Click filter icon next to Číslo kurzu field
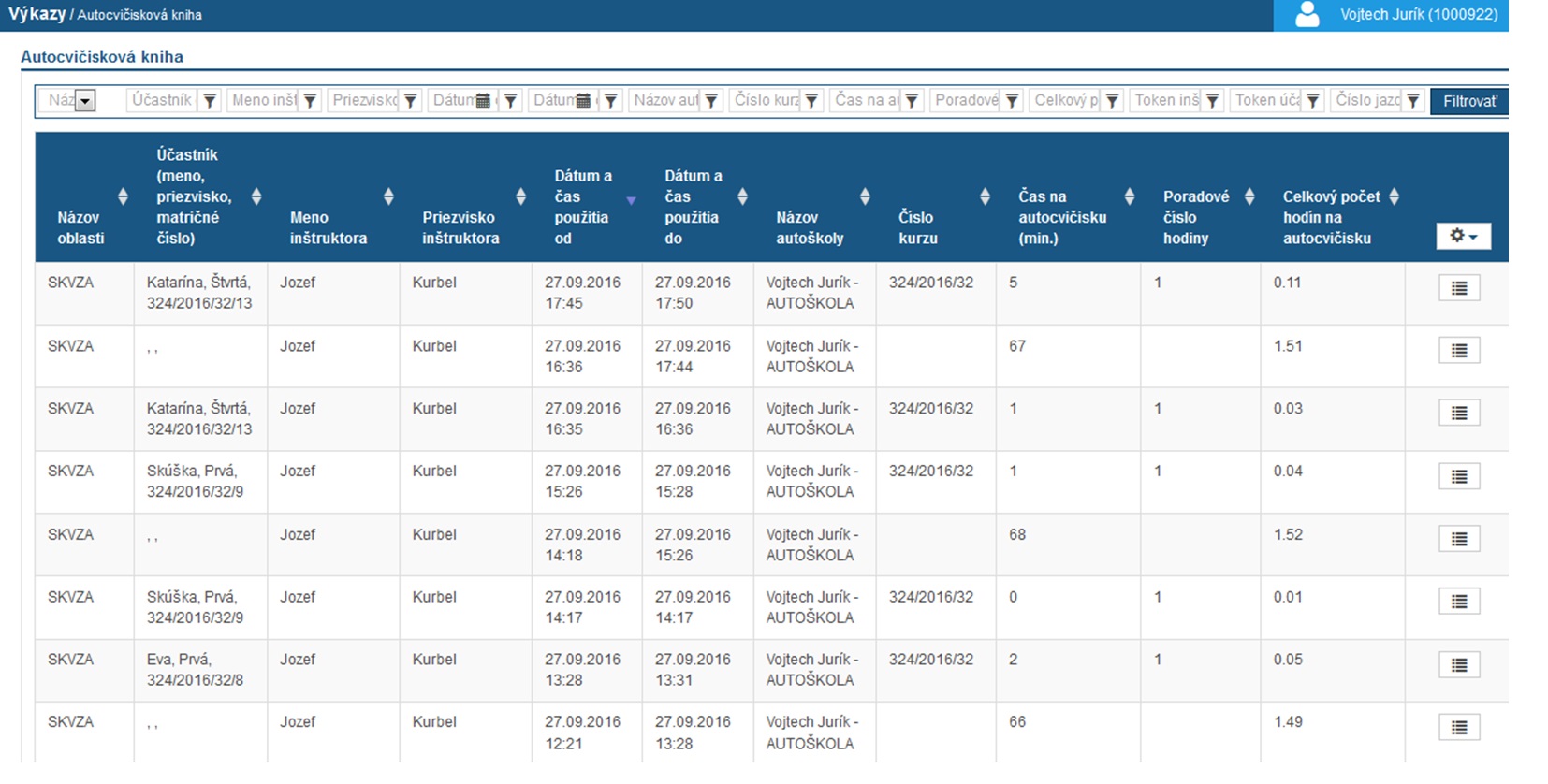Screen dimensions: 1548x784 tap(811, 101)
